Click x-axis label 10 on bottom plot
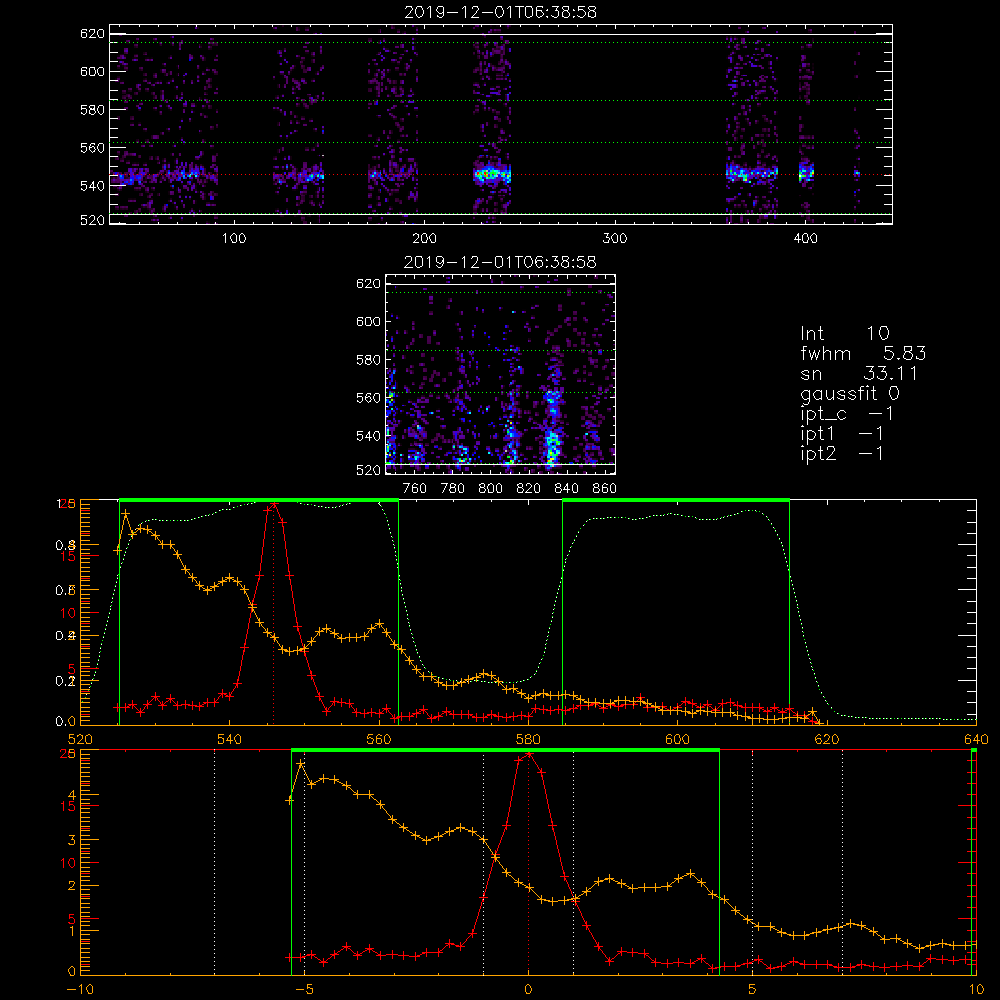 click(976, 990)
